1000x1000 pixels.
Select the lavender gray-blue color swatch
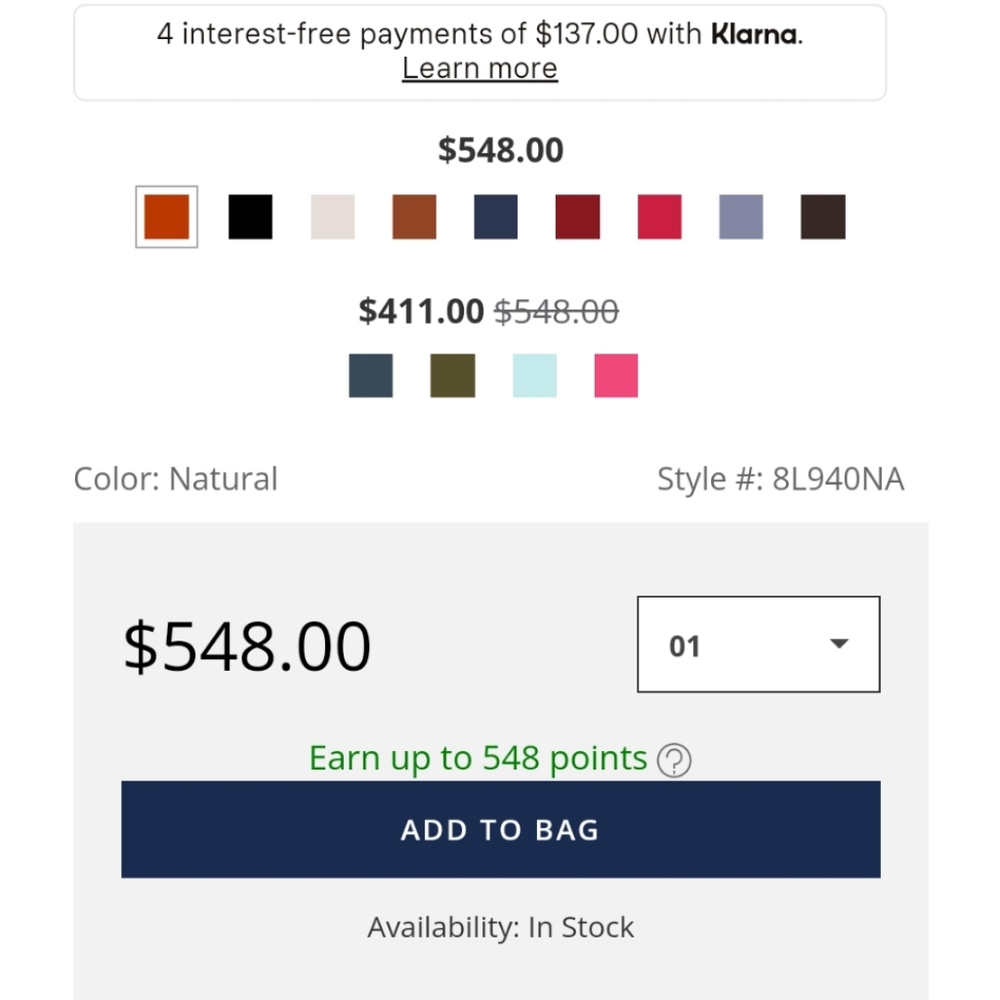click(x=741, y=217)
